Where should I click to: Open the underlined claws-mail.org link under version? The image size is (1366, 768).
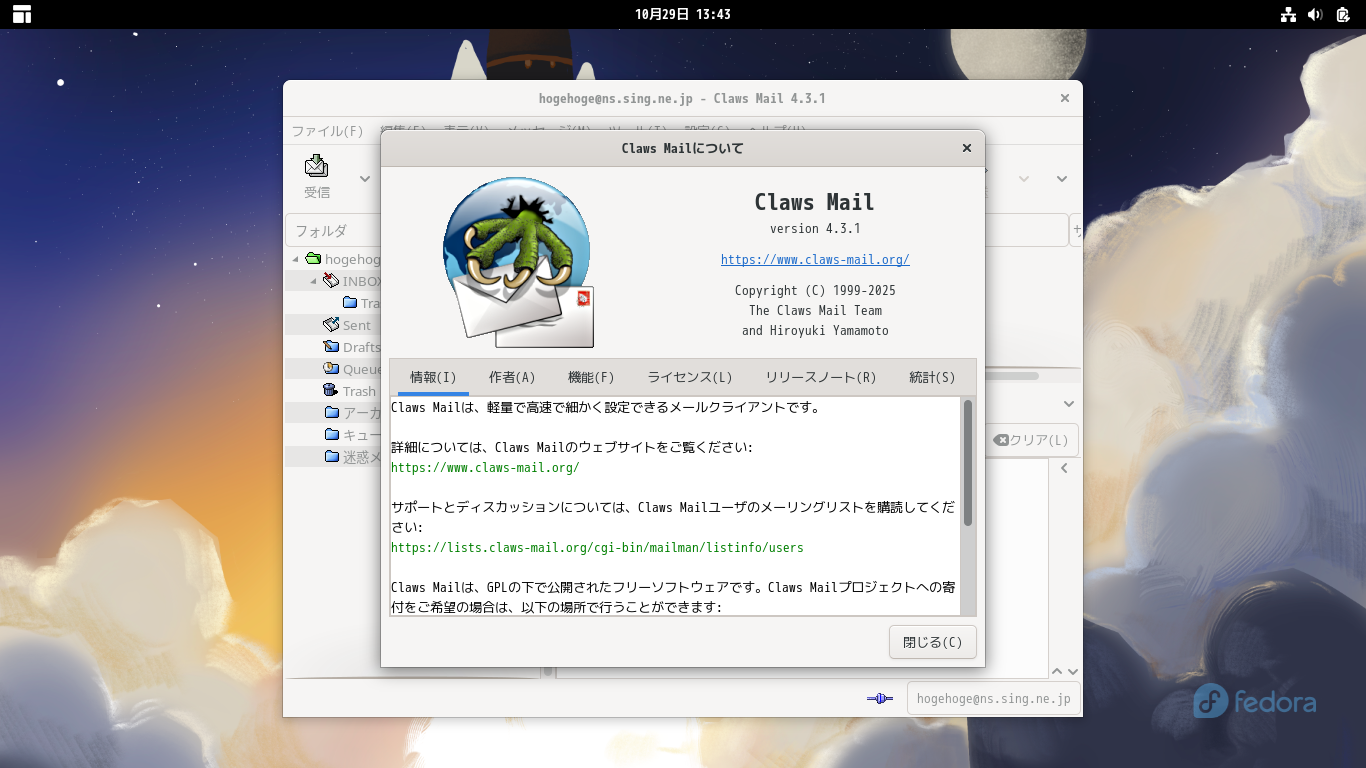[815, 260]
